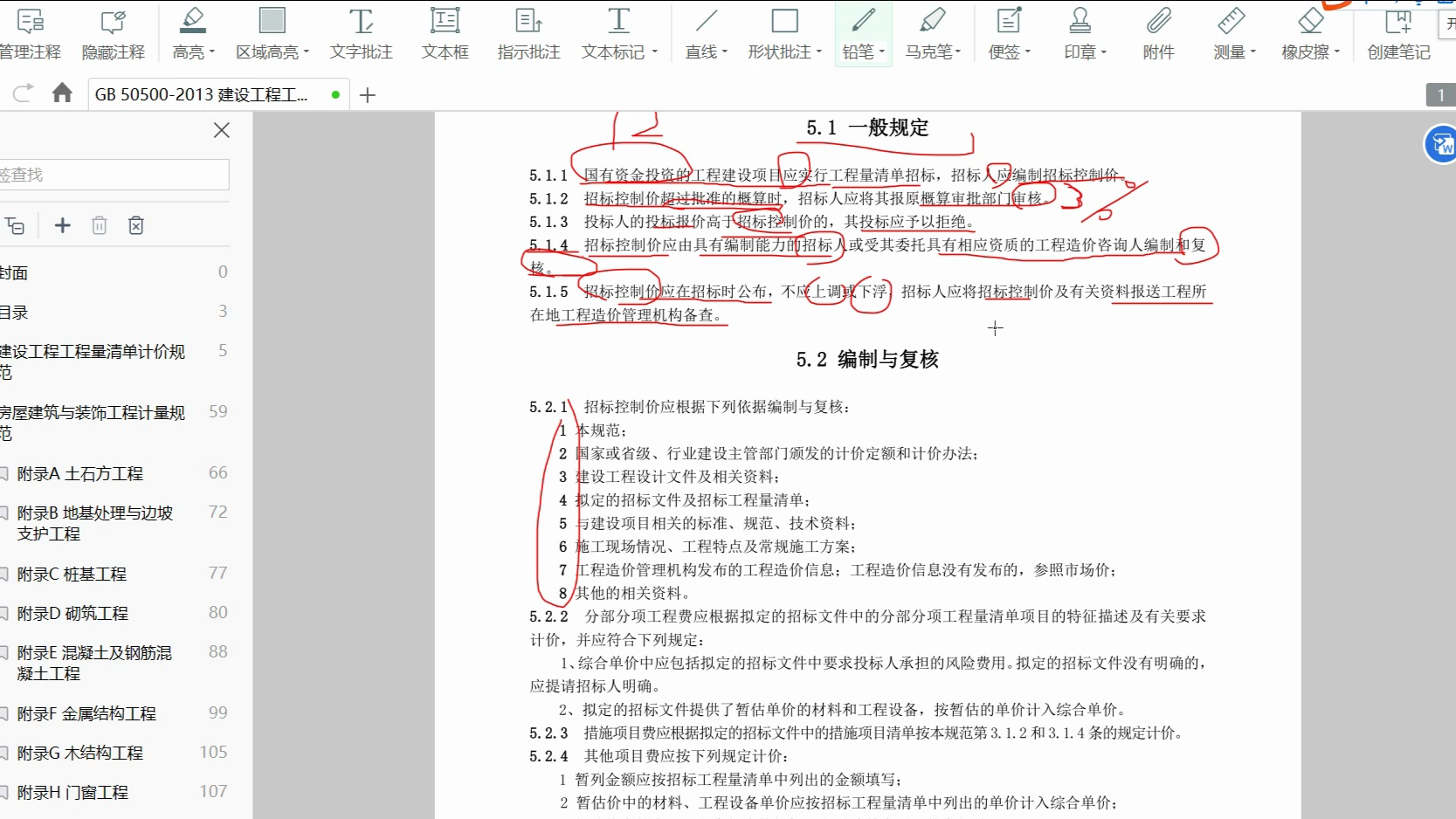The image size is (1456, 819).
Task: Open the 马克笔 dropdown arrow
Action: 958,52
